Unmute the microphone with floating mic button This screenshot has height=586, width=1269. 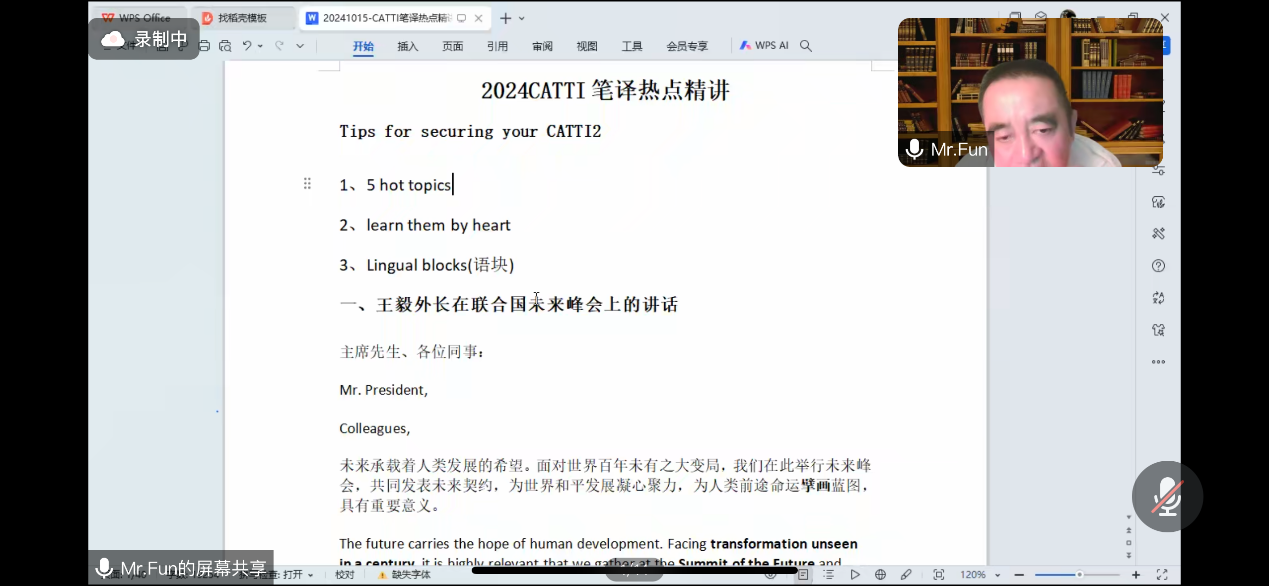click(x=1166, y=497)
